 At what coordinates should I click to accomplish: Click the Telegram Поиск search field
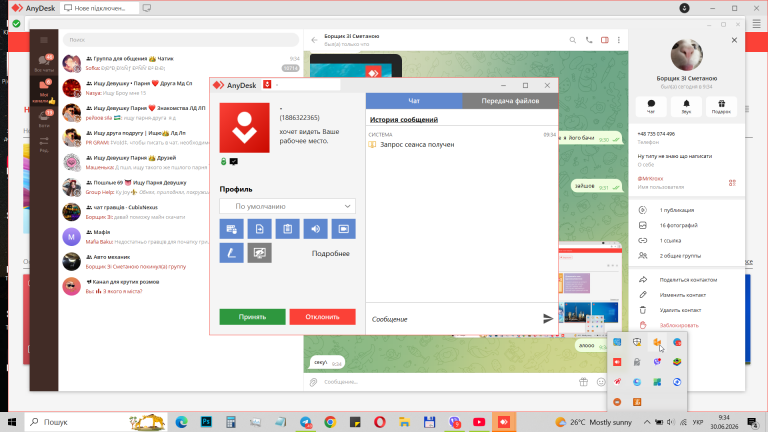[x=181, y=40]
